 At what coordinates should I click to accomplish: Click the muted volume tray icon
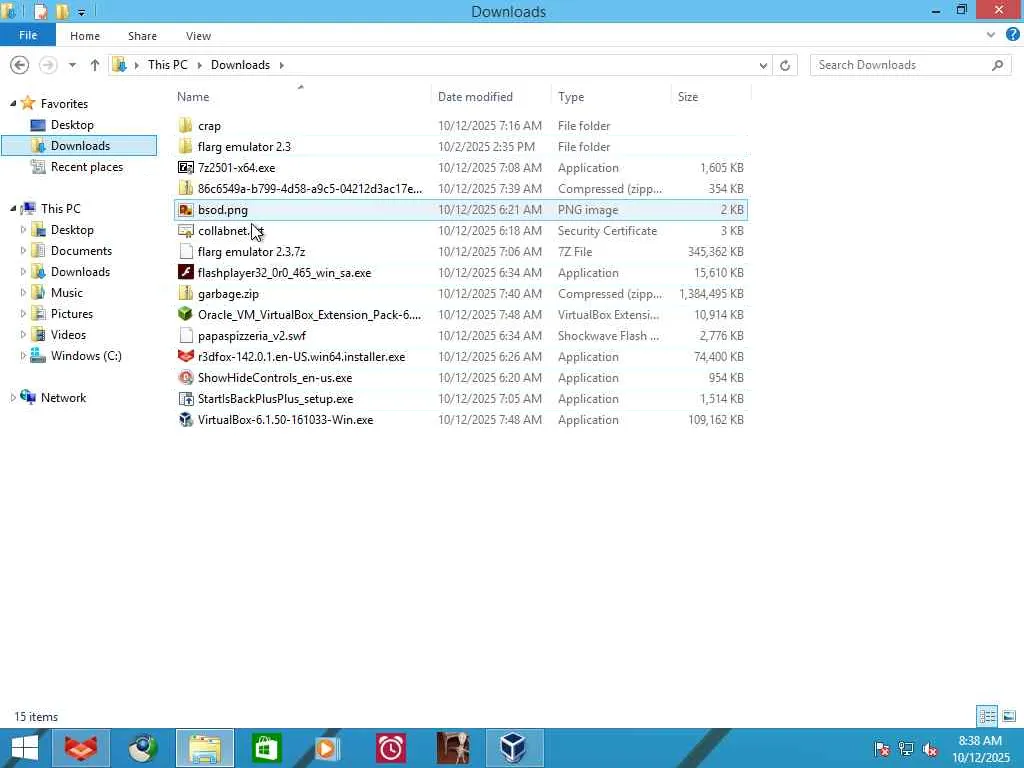929,749
